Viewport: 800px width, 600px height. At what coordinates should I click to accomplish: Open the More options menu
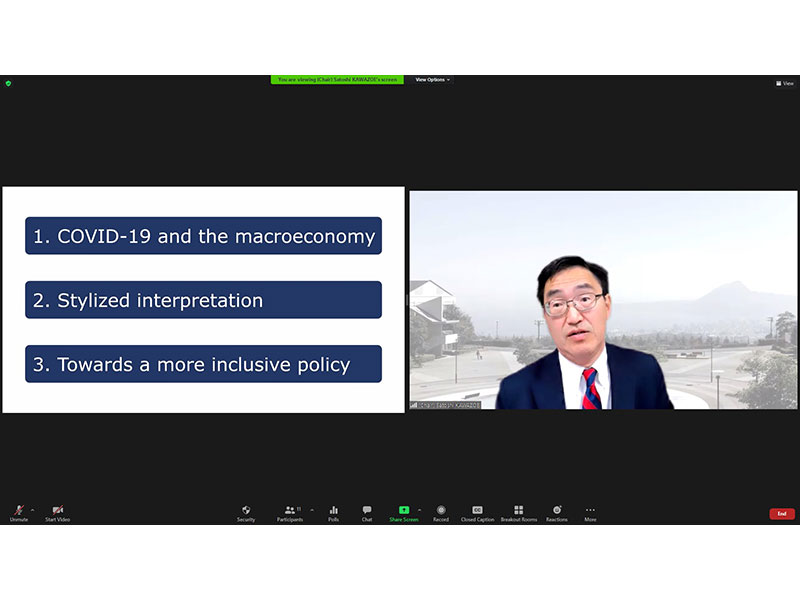590,512
